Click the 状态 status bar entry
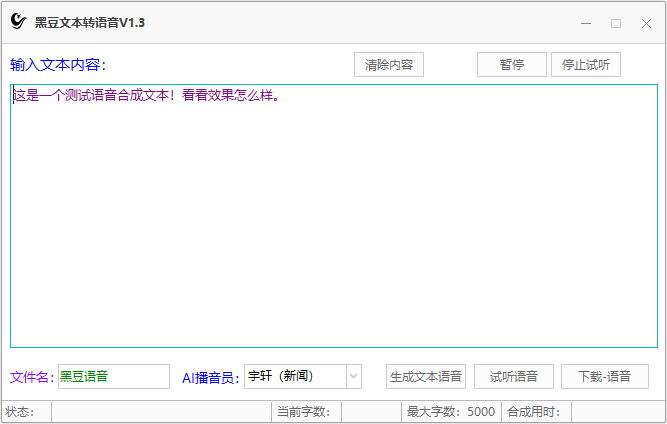The width and height of the screenshot is (667, 424). [x=20, y=412]
